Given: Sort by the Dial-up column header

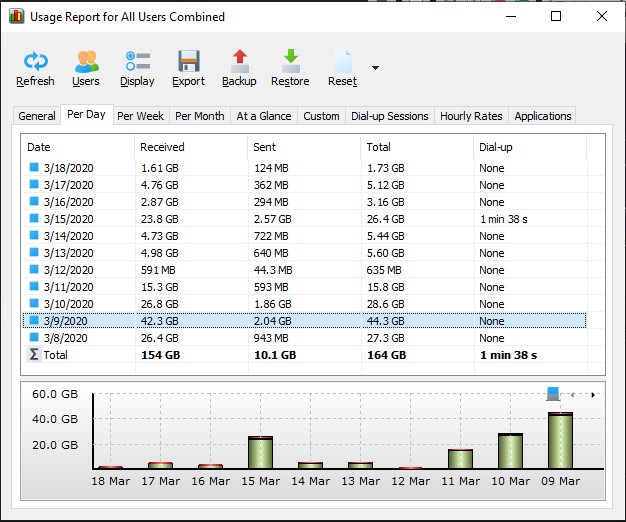Looking at the screenshot, I should (x=530, y=147).
